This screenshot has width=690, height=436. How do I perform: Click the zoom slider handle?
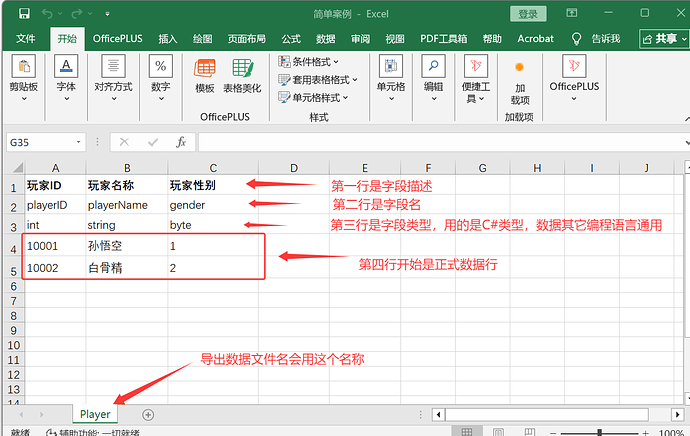600,432
